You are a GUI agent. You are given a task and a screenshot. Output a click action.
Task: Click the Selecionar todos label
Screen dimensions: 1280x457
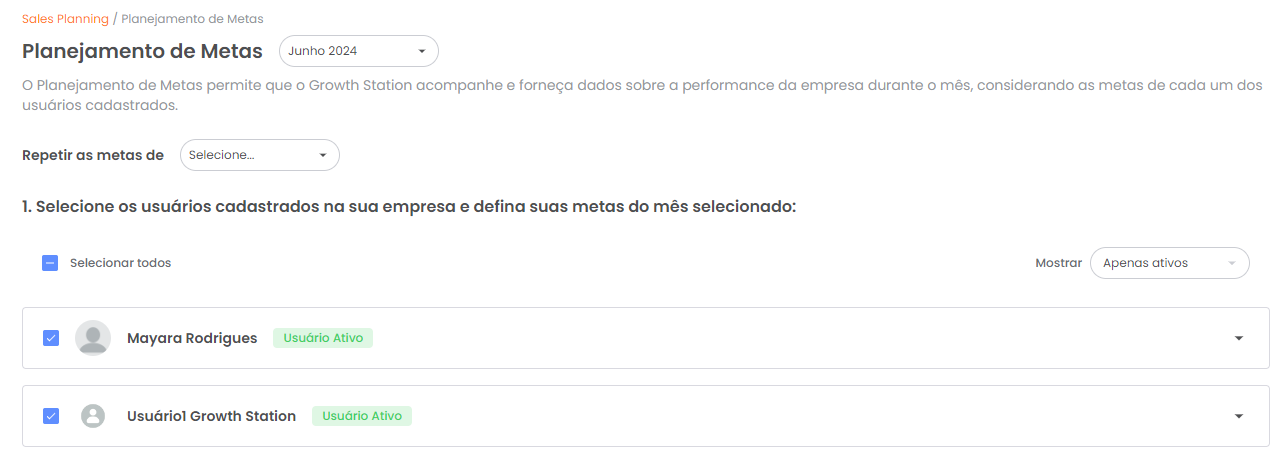(x=120, y=263)
